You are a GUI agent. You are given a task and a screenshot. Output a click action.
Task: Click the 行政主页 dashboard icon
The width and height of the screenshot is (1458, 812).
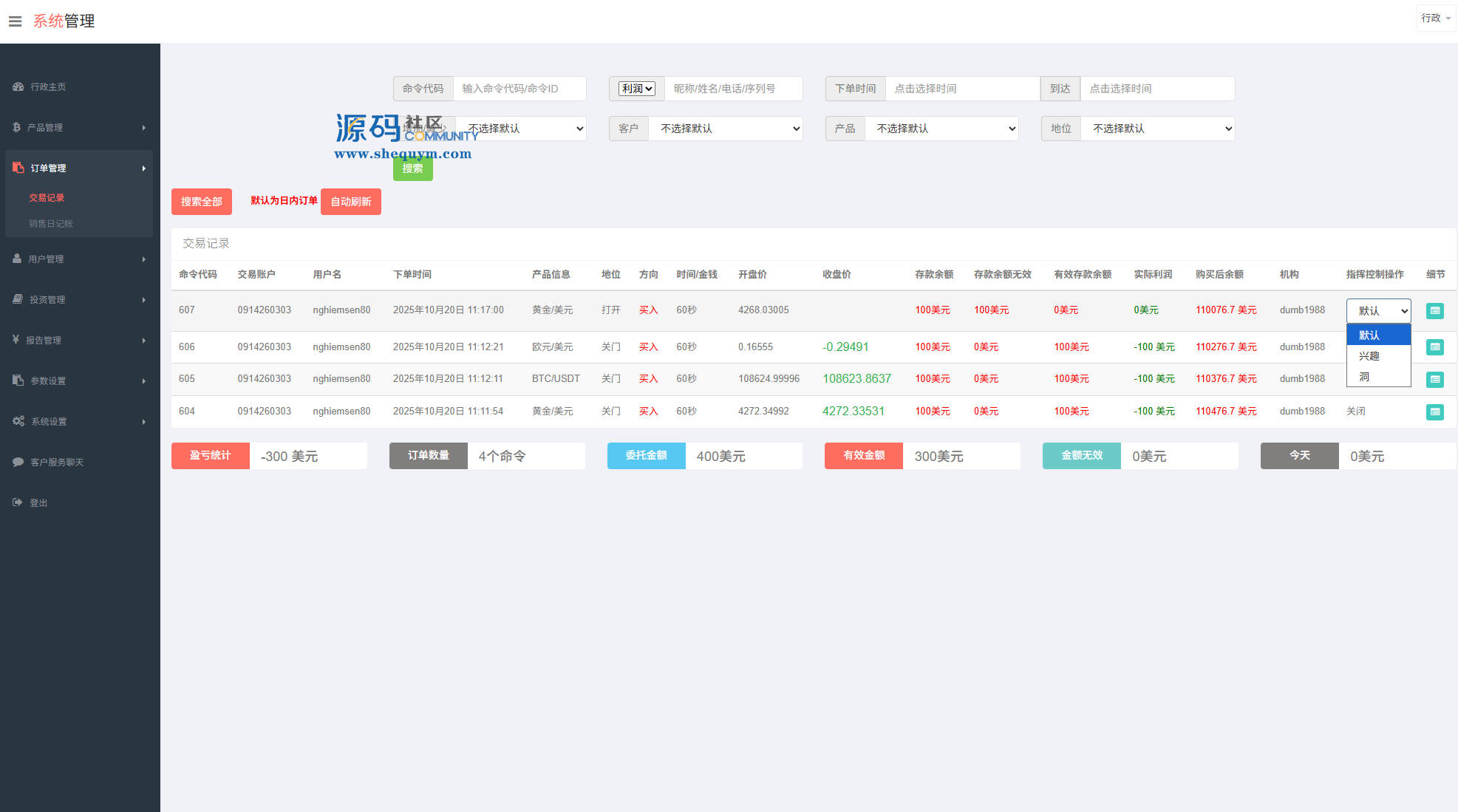click(18, 86)
